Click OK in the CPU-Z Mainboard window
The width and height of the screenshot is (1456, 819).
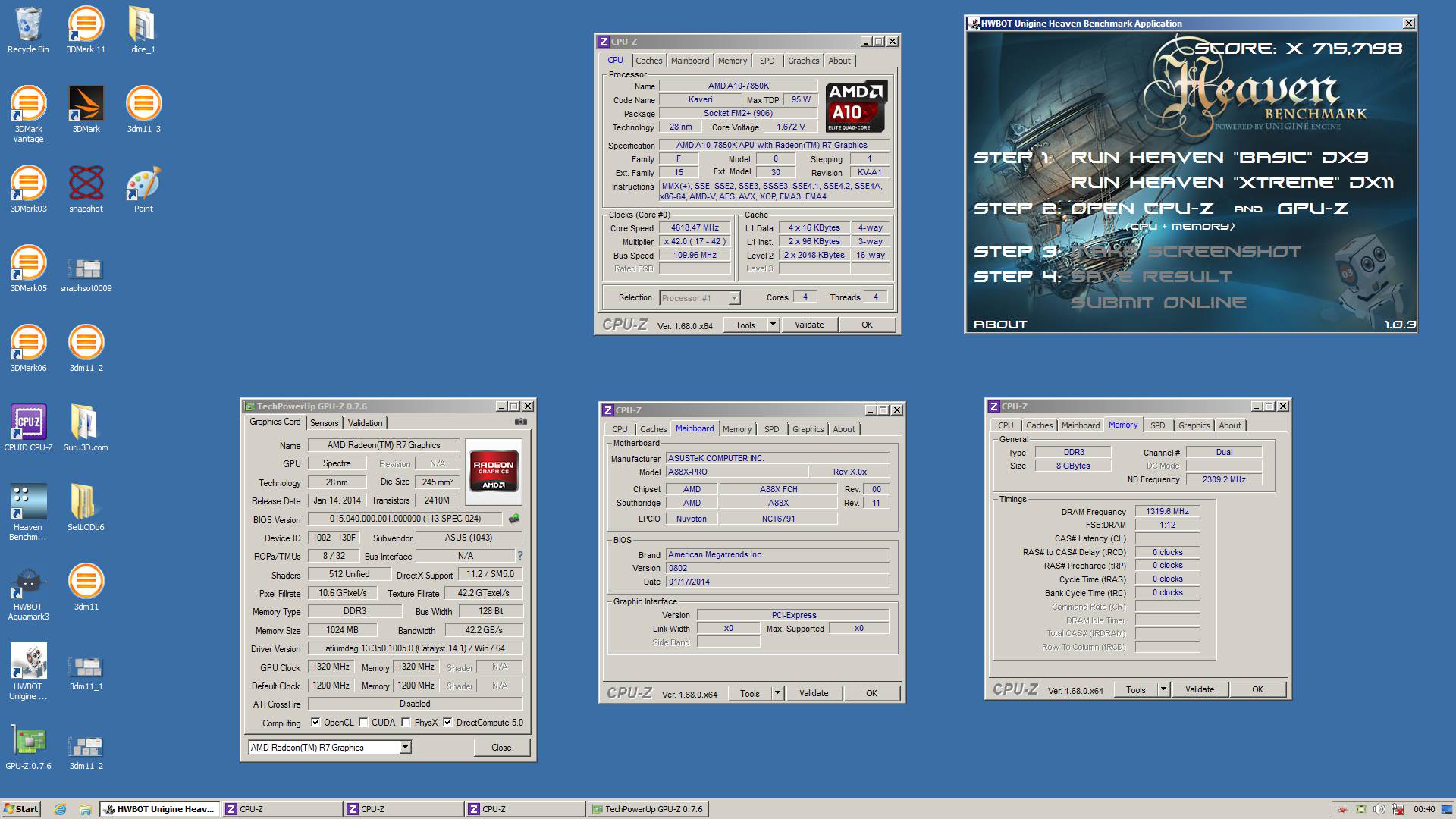tap(871, 693)
